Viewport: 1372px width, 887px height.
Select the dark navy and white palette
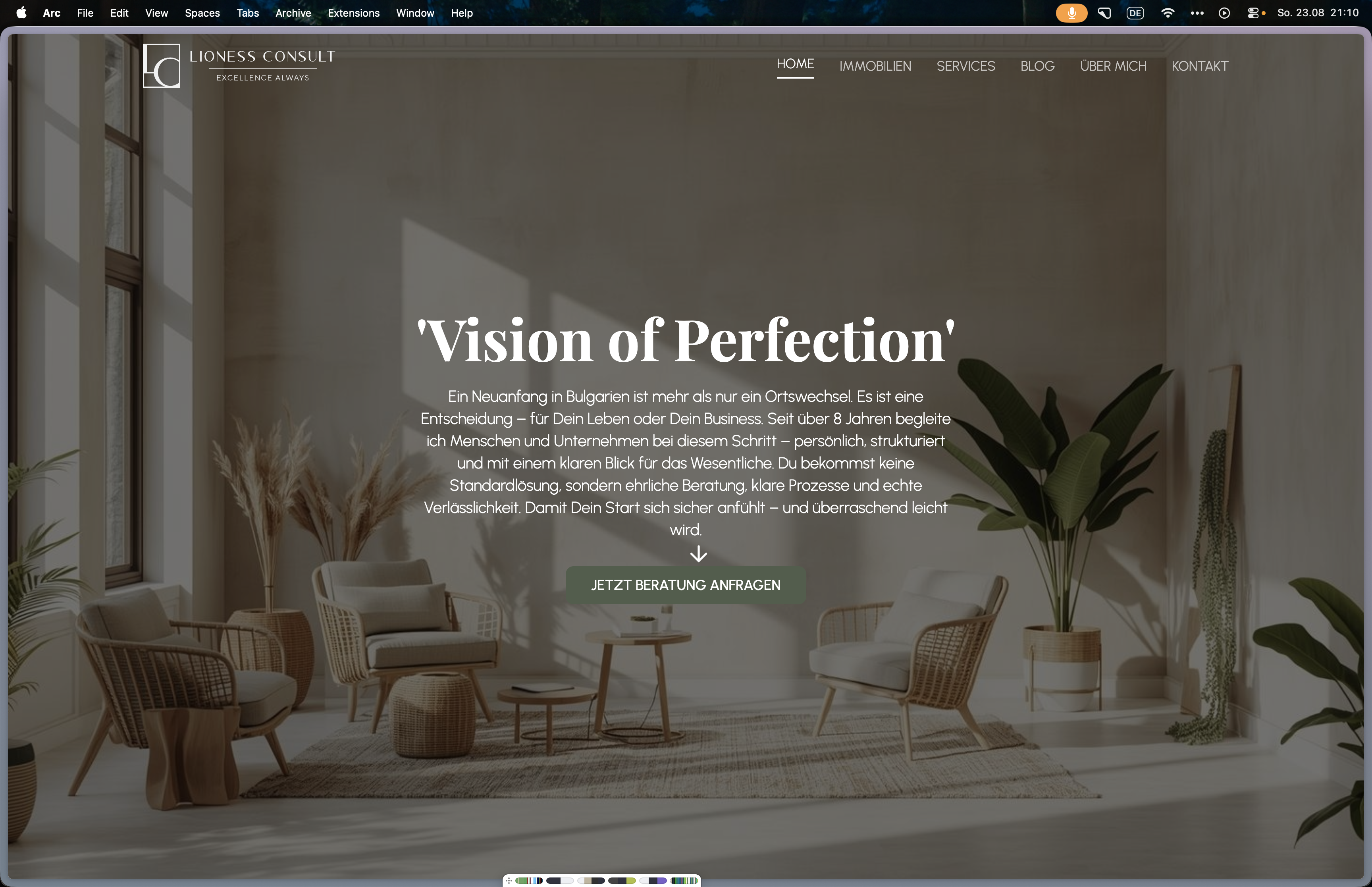(560, 881)
